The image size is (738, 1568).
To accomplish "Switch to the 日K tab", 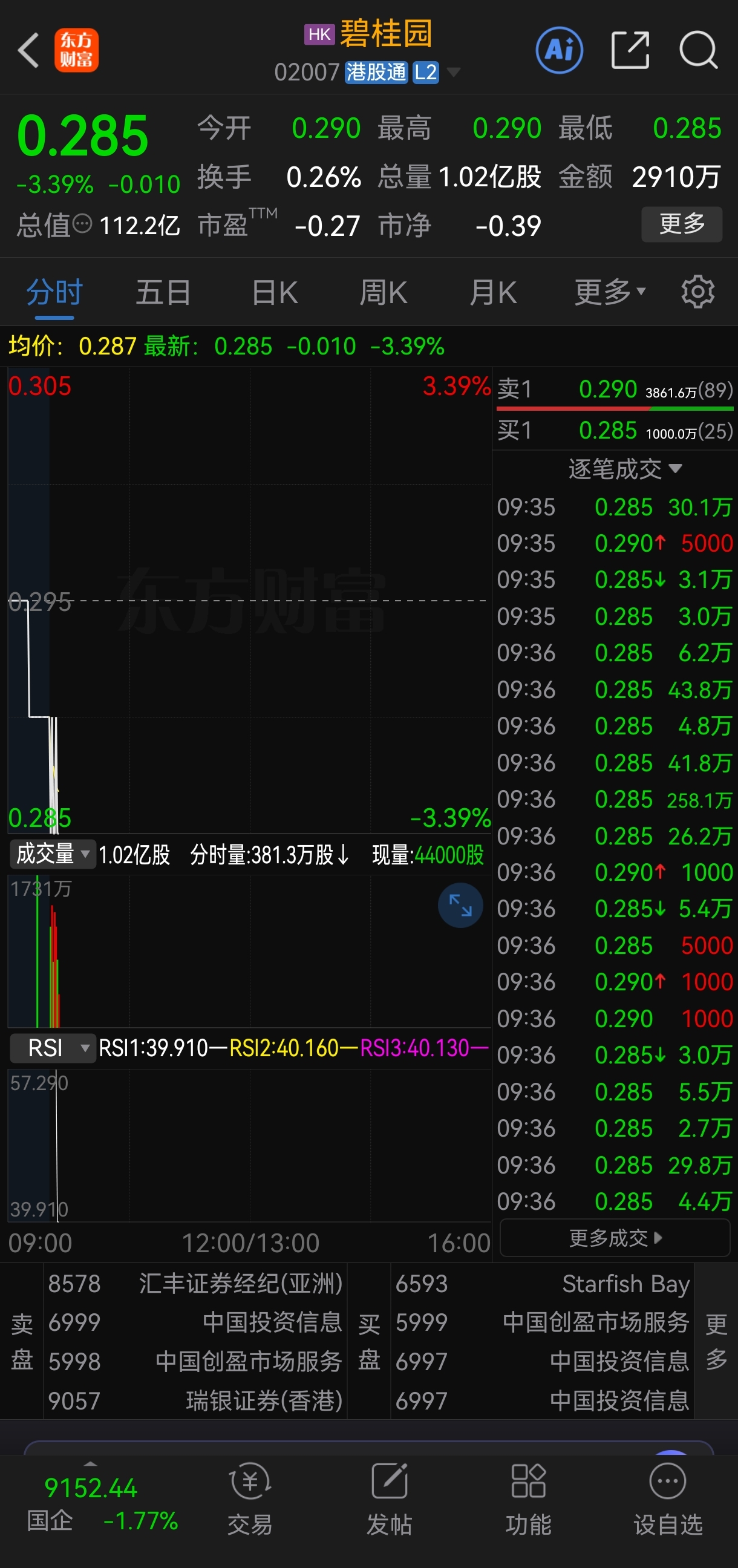I will pos(275,292).
